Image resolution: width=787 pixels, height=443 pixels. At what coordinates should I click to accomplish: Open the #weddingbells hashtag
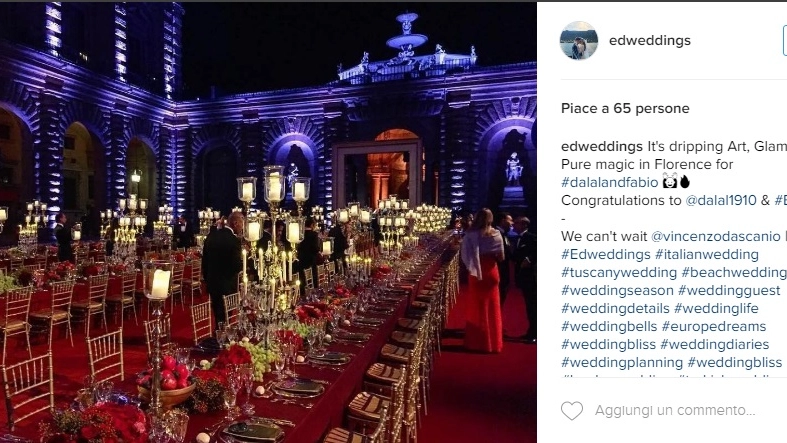(609, 327)
